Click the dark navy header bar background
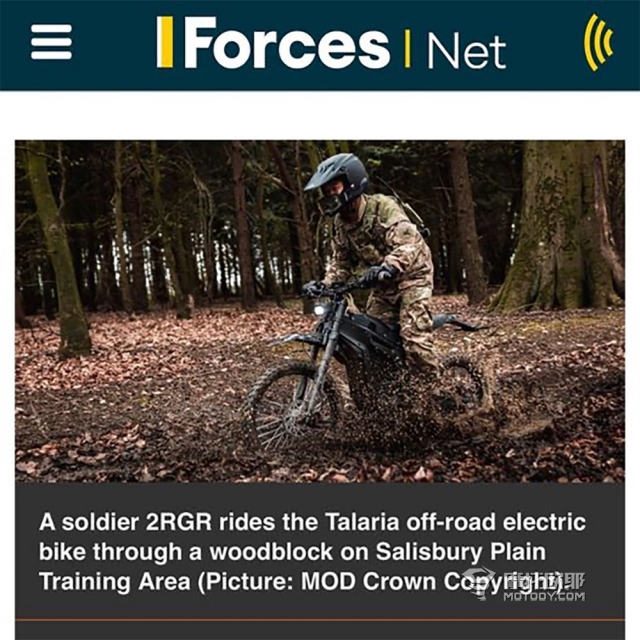 320,45
